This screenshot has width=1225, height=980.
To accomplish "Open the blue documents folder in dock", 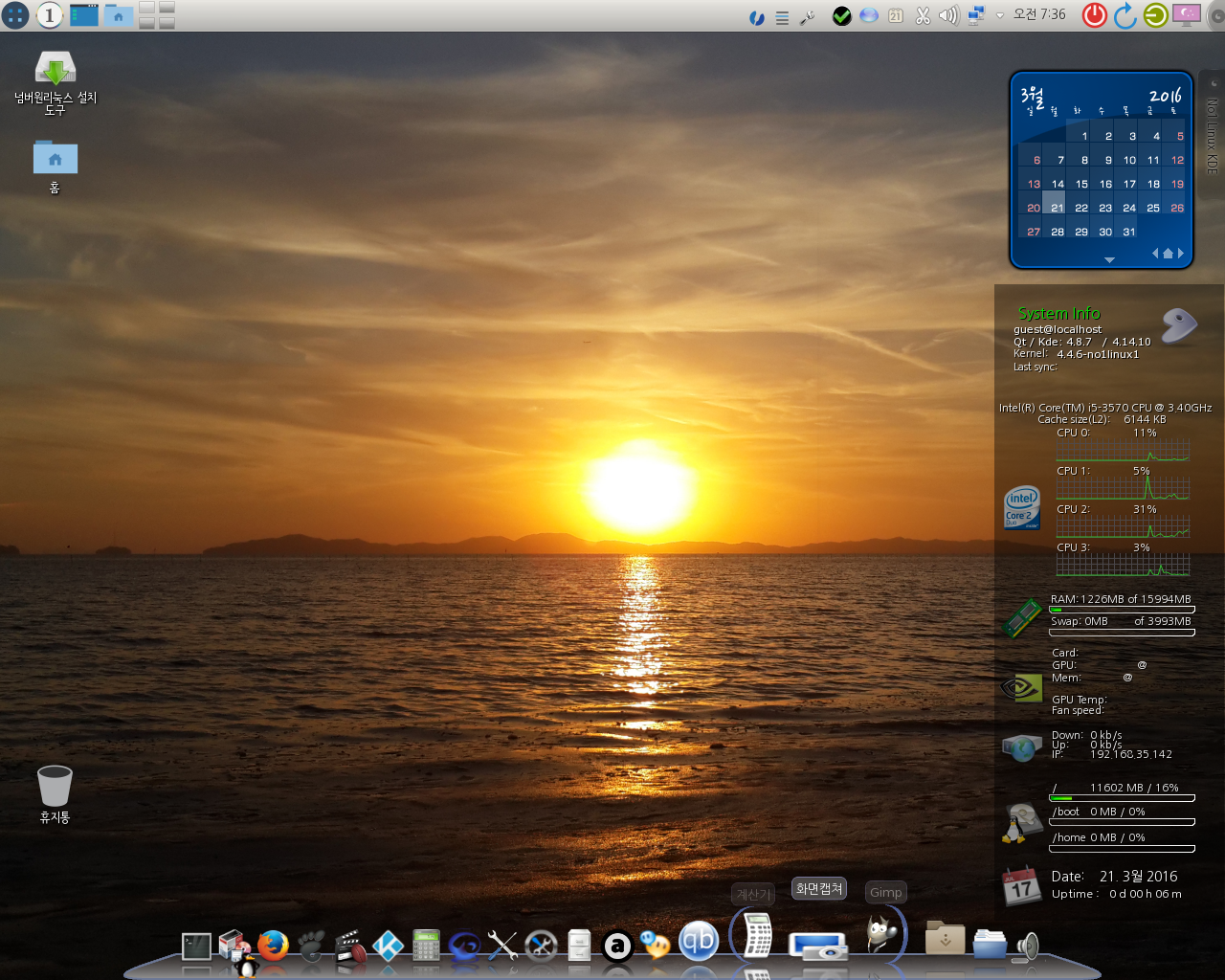I will point(990,943).
